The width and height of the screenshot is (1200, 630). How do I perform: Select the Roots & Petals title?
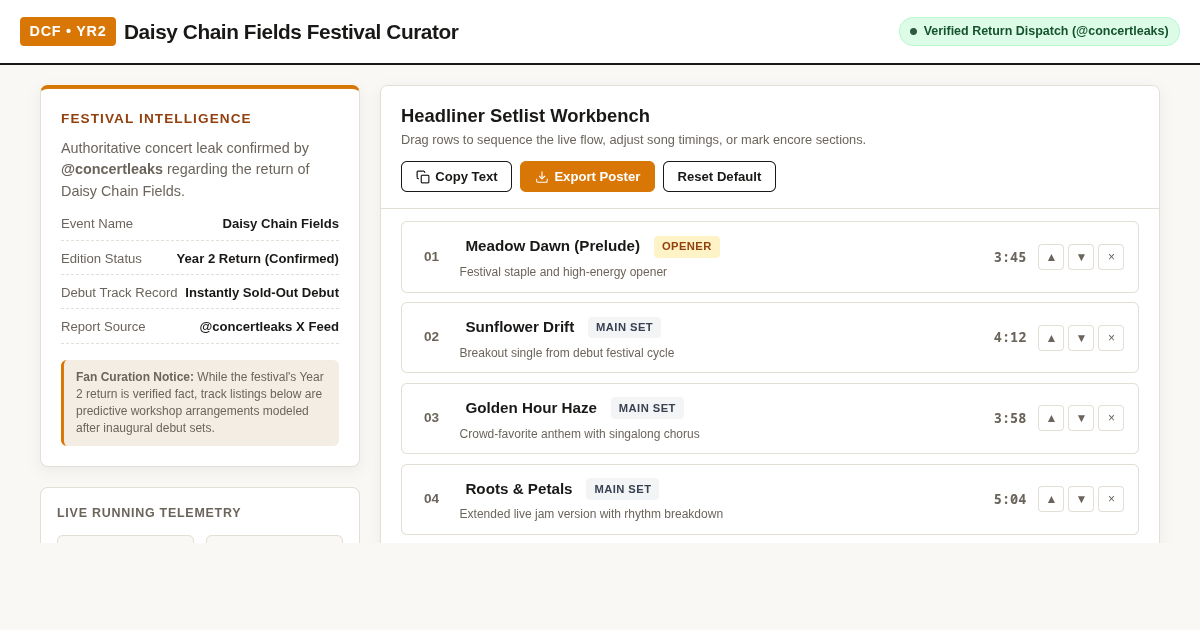click(519, 489)
